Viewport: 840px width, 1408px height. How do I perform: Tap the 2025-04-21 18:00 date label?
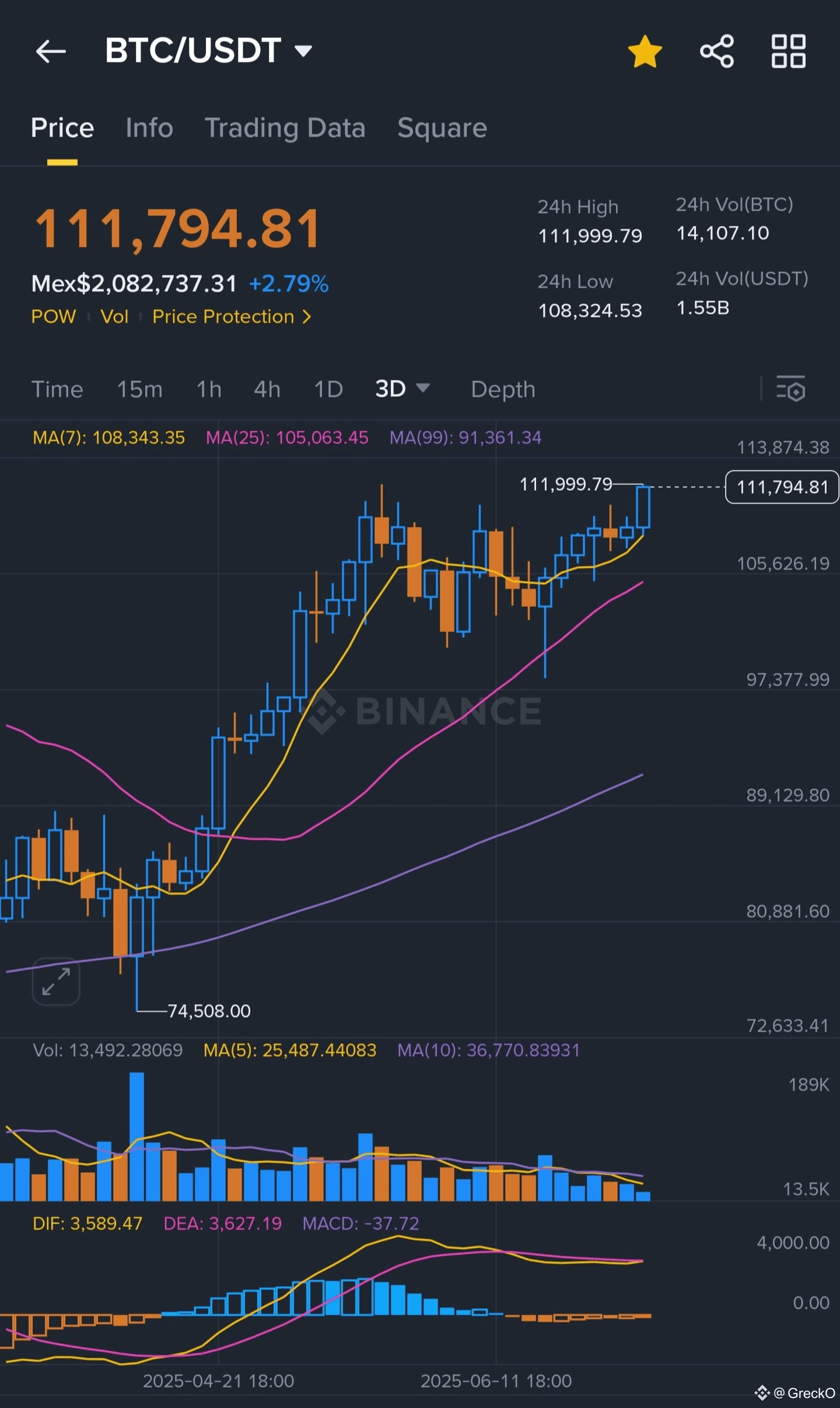(218, 1381)
